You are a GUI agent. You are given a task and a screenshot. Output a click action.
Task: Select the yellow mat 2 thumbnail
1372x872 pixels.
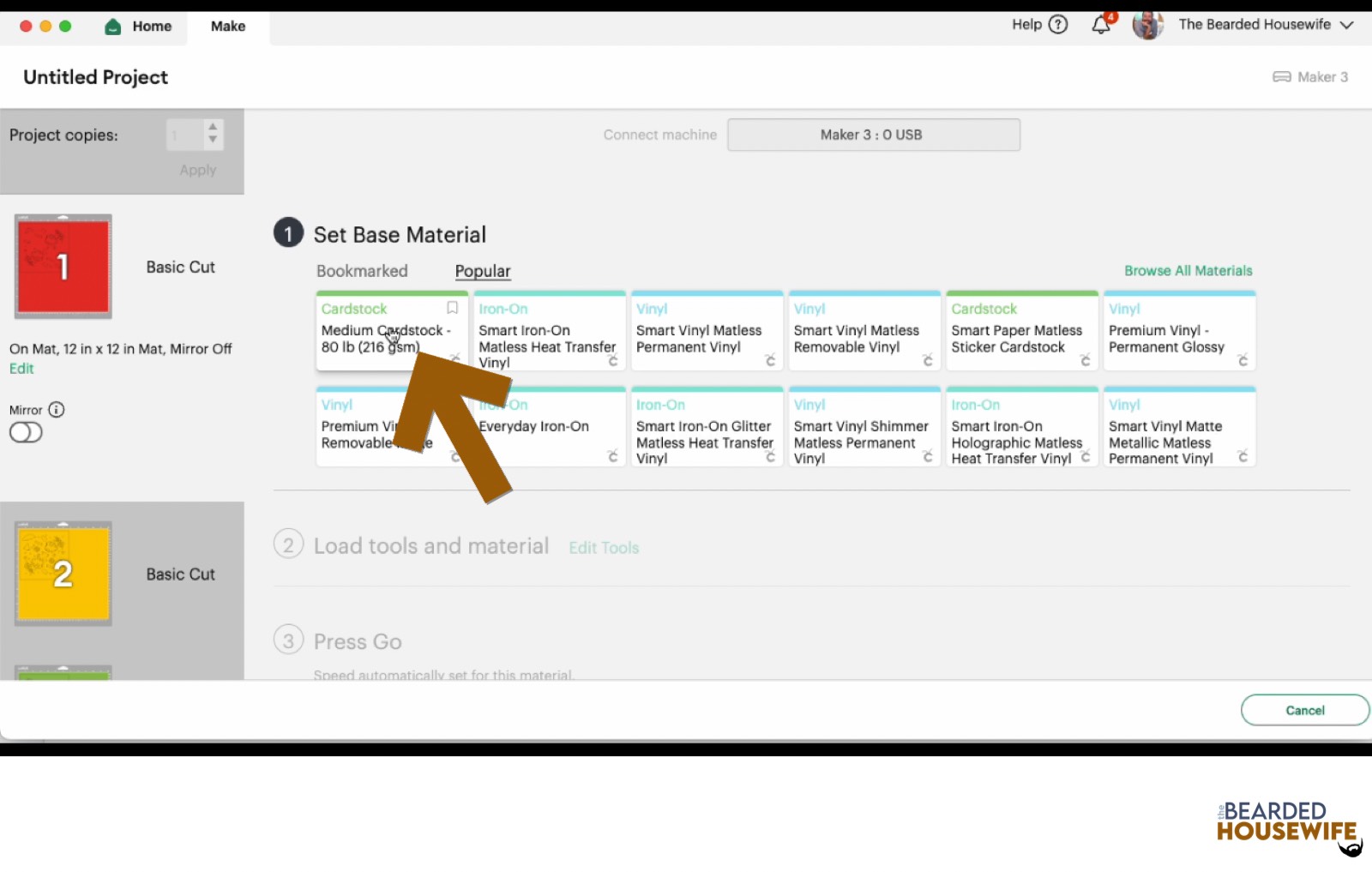[x=63, y=573]
